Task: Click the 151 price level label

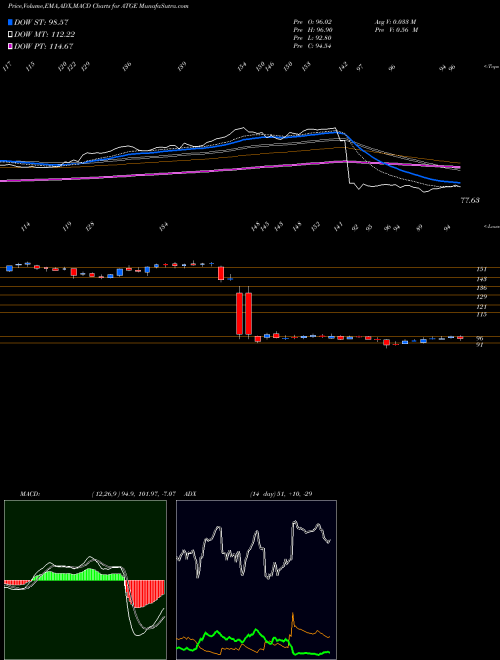Action: (481, 269)
